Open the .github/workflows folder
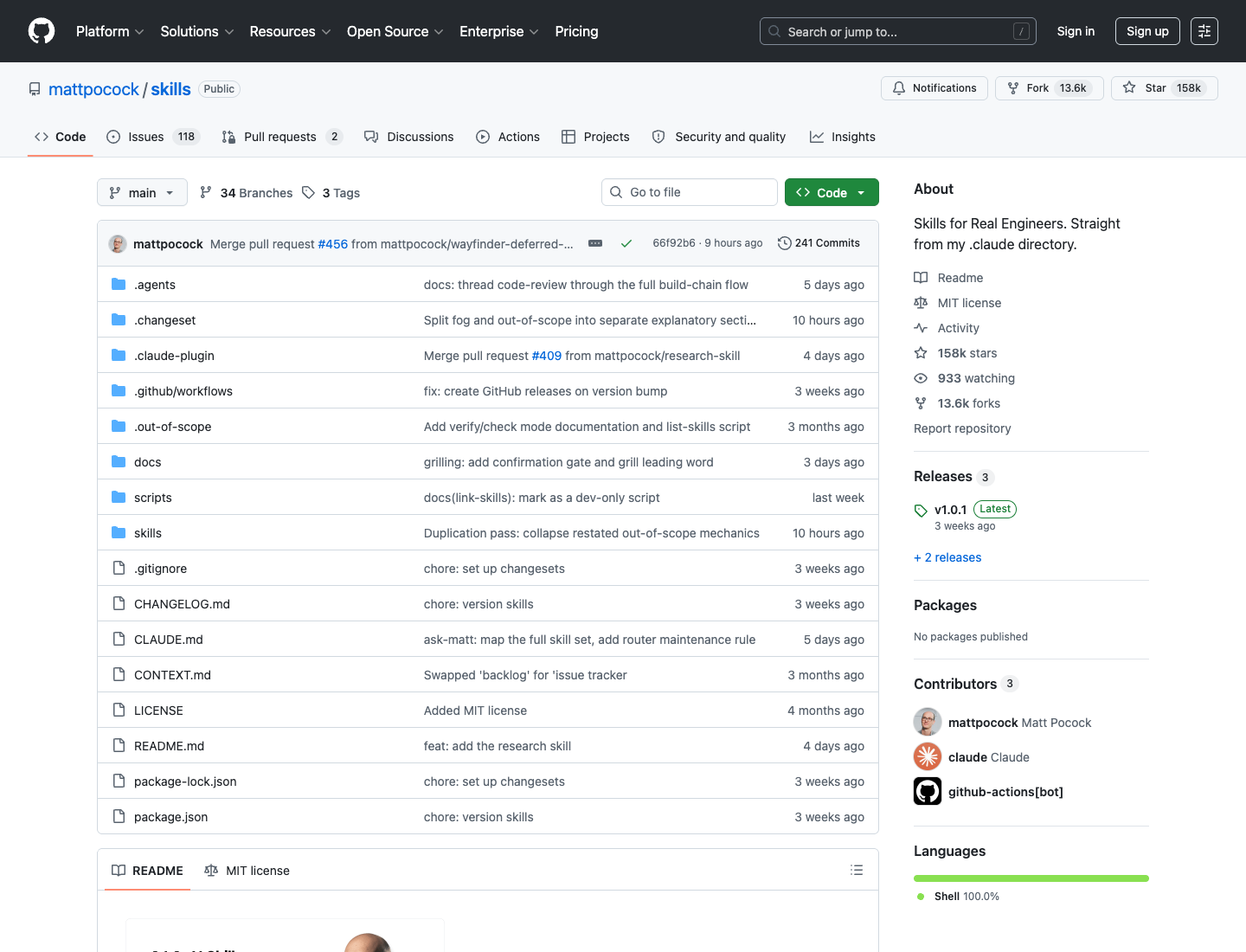Viewport: 1246px width, 952px height. coord(183,391)
